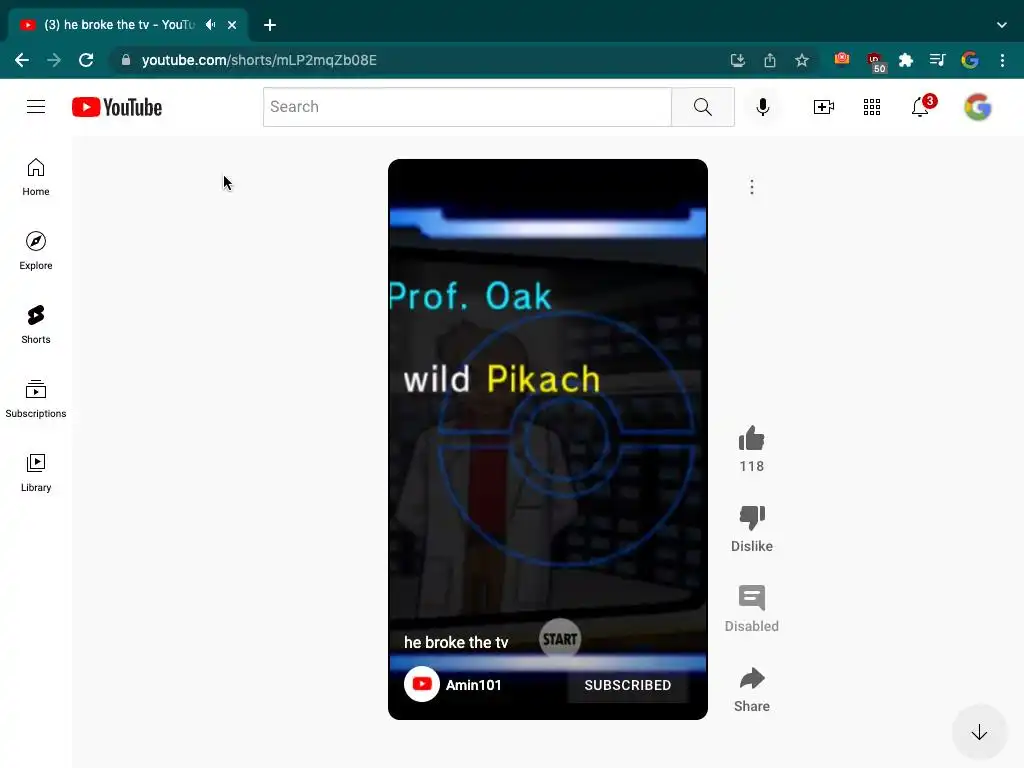
Task: Click the Disabled comments icon
Action: tap(752, 598)
